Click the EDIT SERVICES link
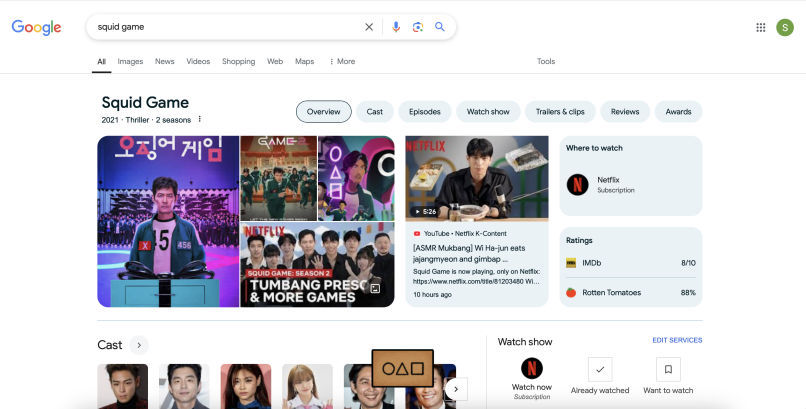 tap(677, 340)
